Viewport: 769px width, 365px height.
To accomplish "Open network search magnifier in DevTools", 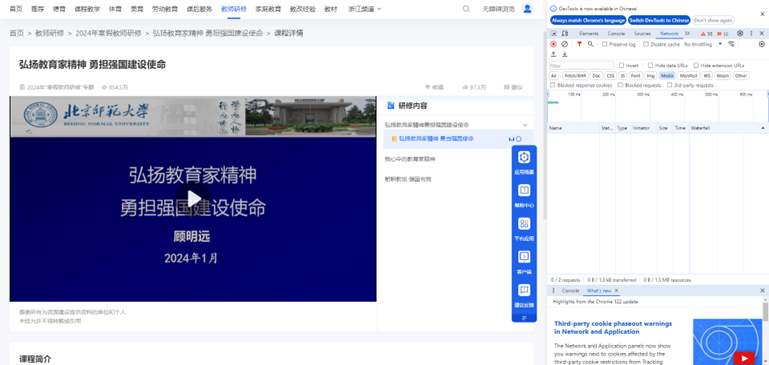I will [590, 44].
